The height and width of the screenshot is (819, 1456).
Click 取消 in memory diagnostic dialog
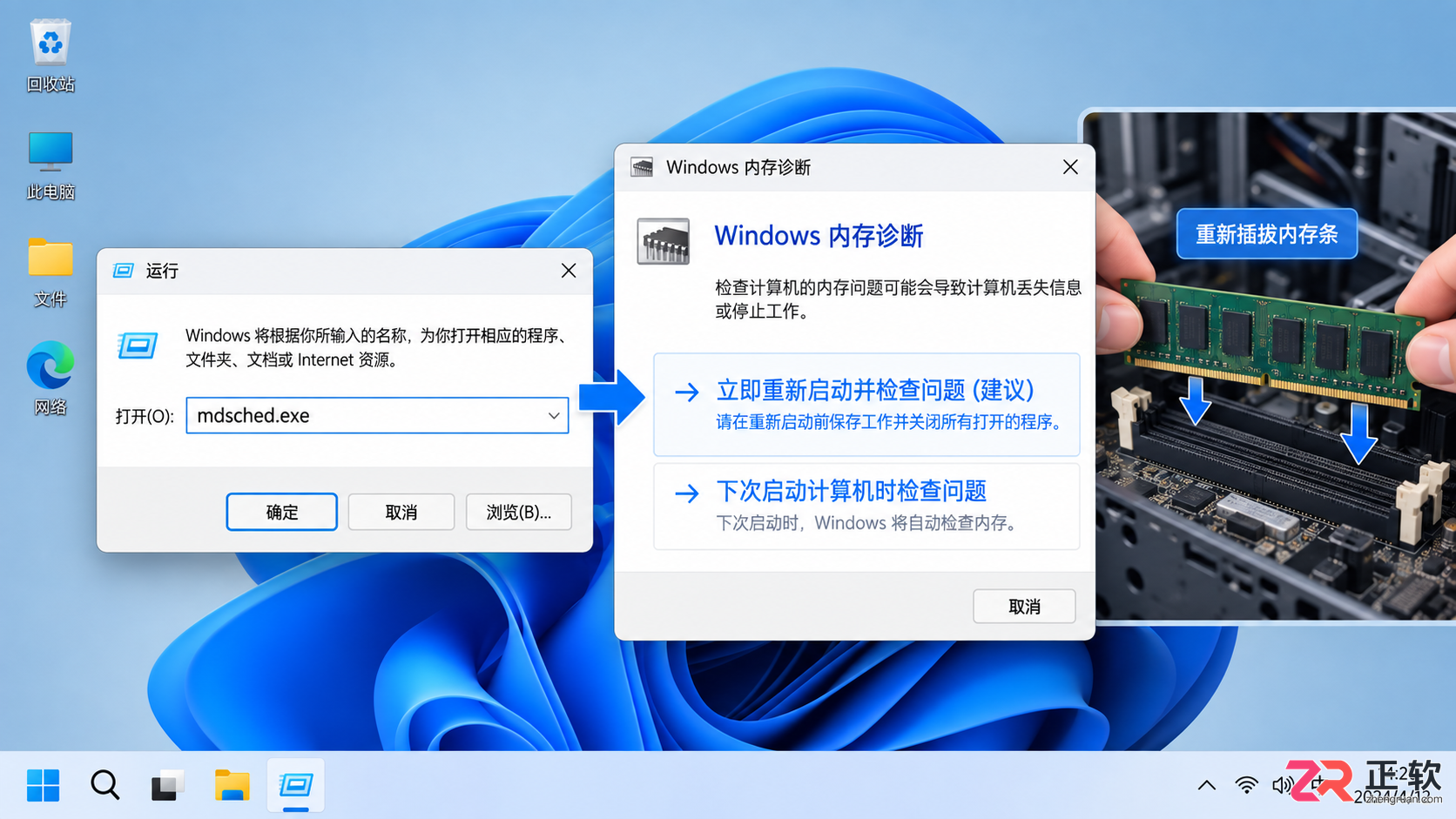[x=1024, y=606]
